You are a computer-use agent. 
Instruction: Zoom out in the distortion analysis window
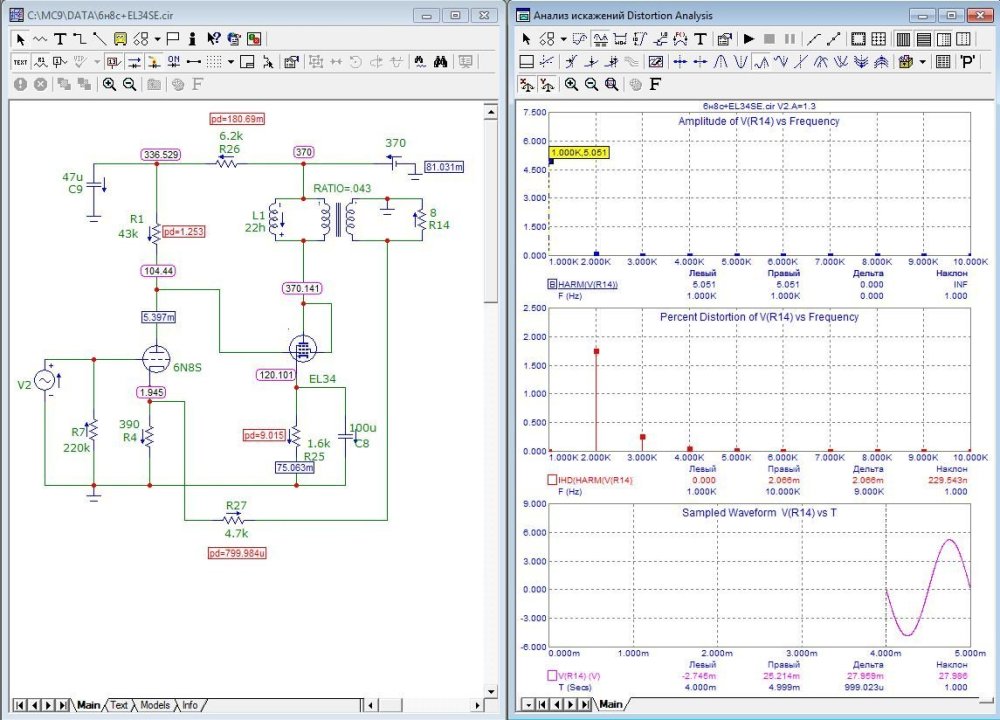point(591,84)
